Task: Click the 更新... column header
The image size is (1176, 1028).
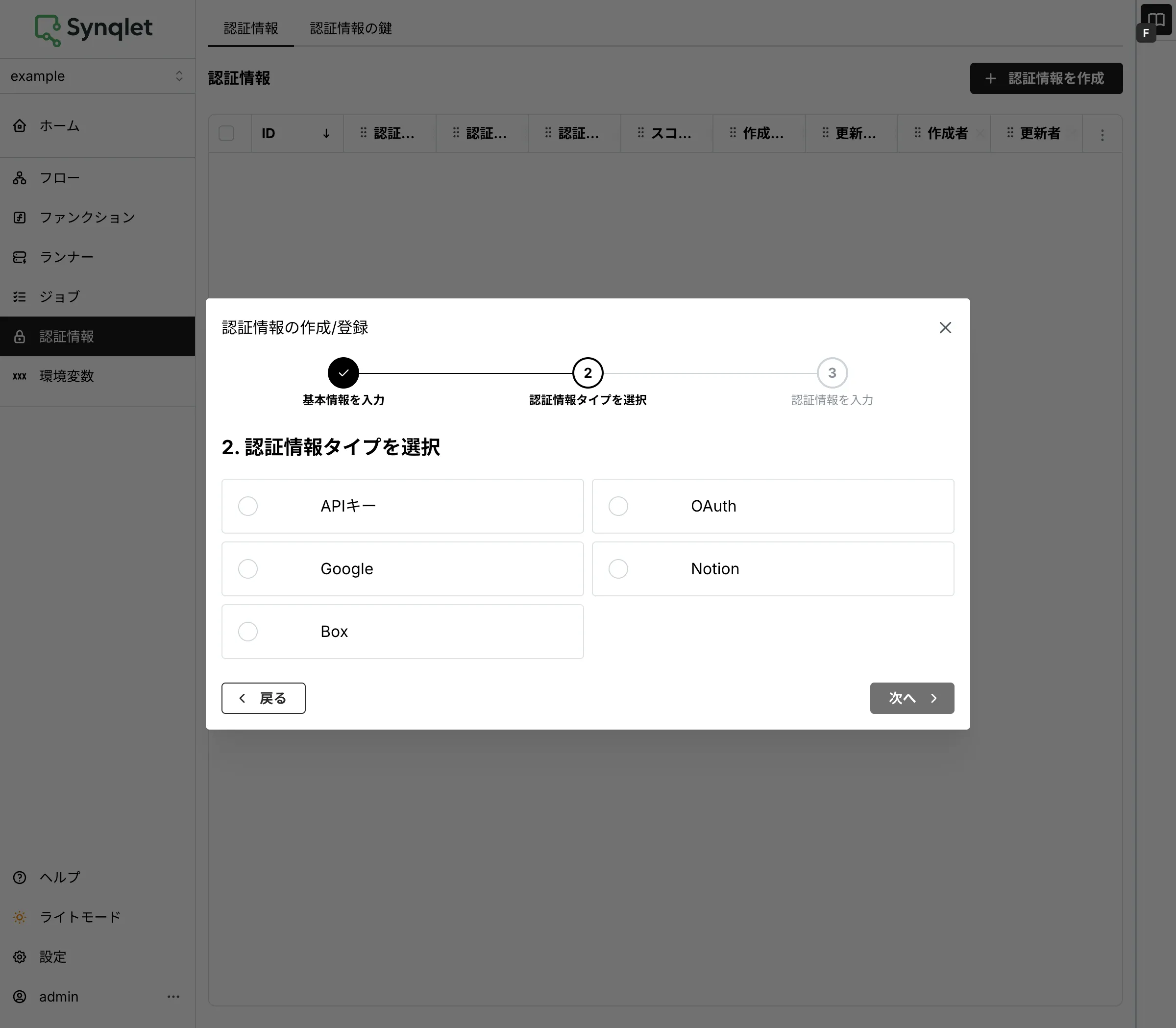Action: click(x=851, y=133)
